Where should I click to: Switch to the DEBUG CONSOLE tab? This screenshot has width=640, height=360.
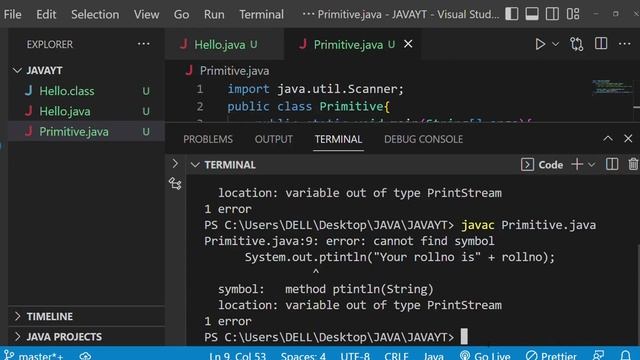pyautogui.click(x=423, y=139)
